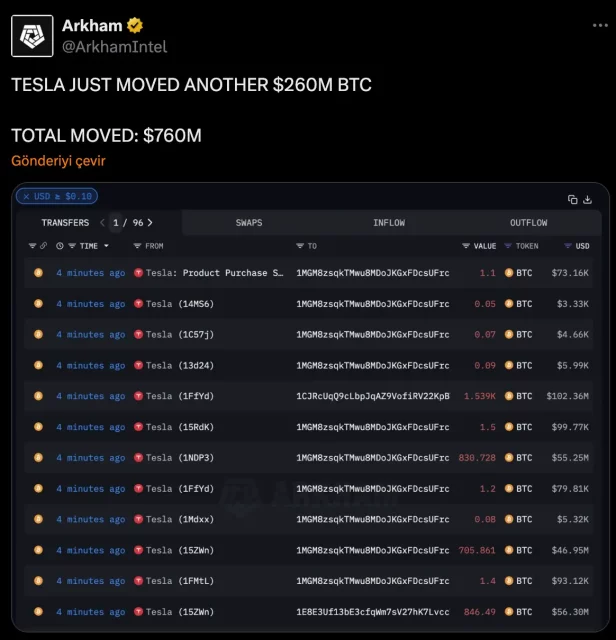Switch to the INFLOW tab
The width and height of the screenshot is (616, 640).
pos(389,223)
